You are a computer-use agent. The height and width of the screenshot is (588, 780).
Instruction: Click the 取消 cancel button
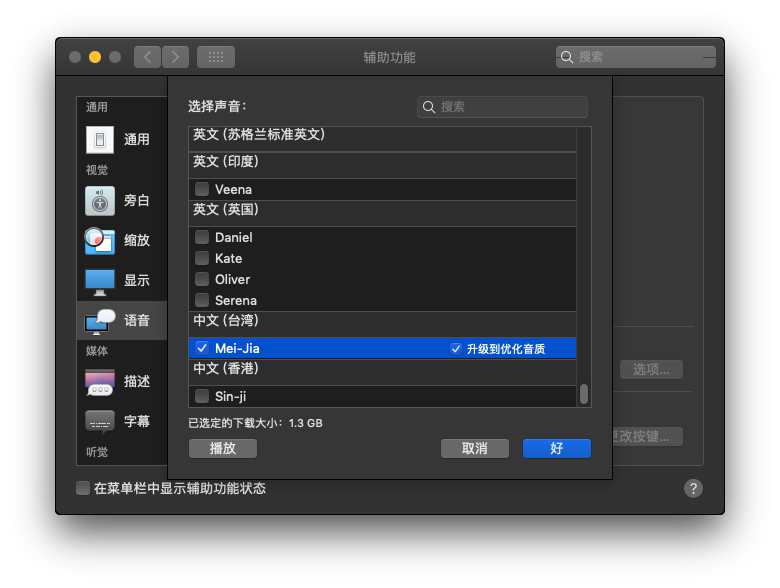click(475, 448)
